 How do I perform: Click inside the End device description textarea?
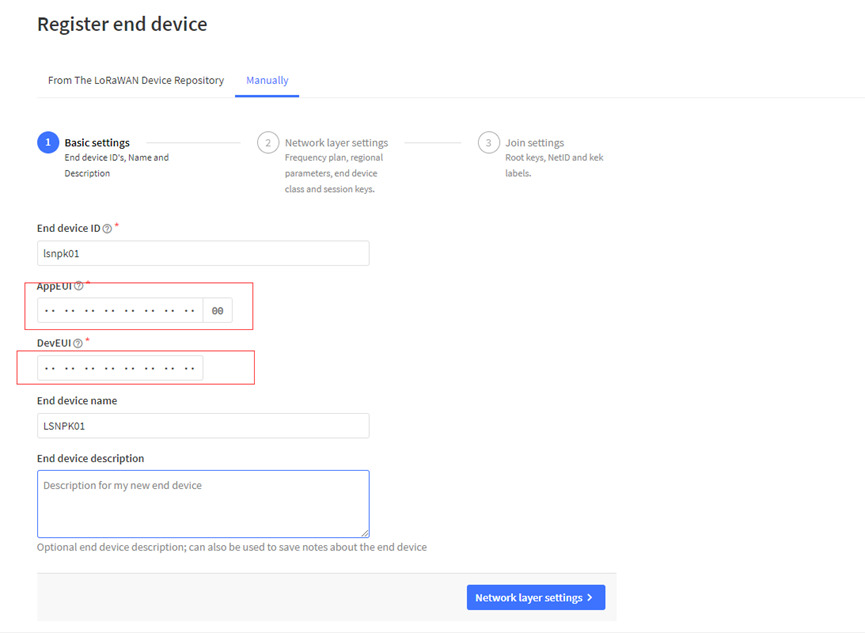pos(203,504)
